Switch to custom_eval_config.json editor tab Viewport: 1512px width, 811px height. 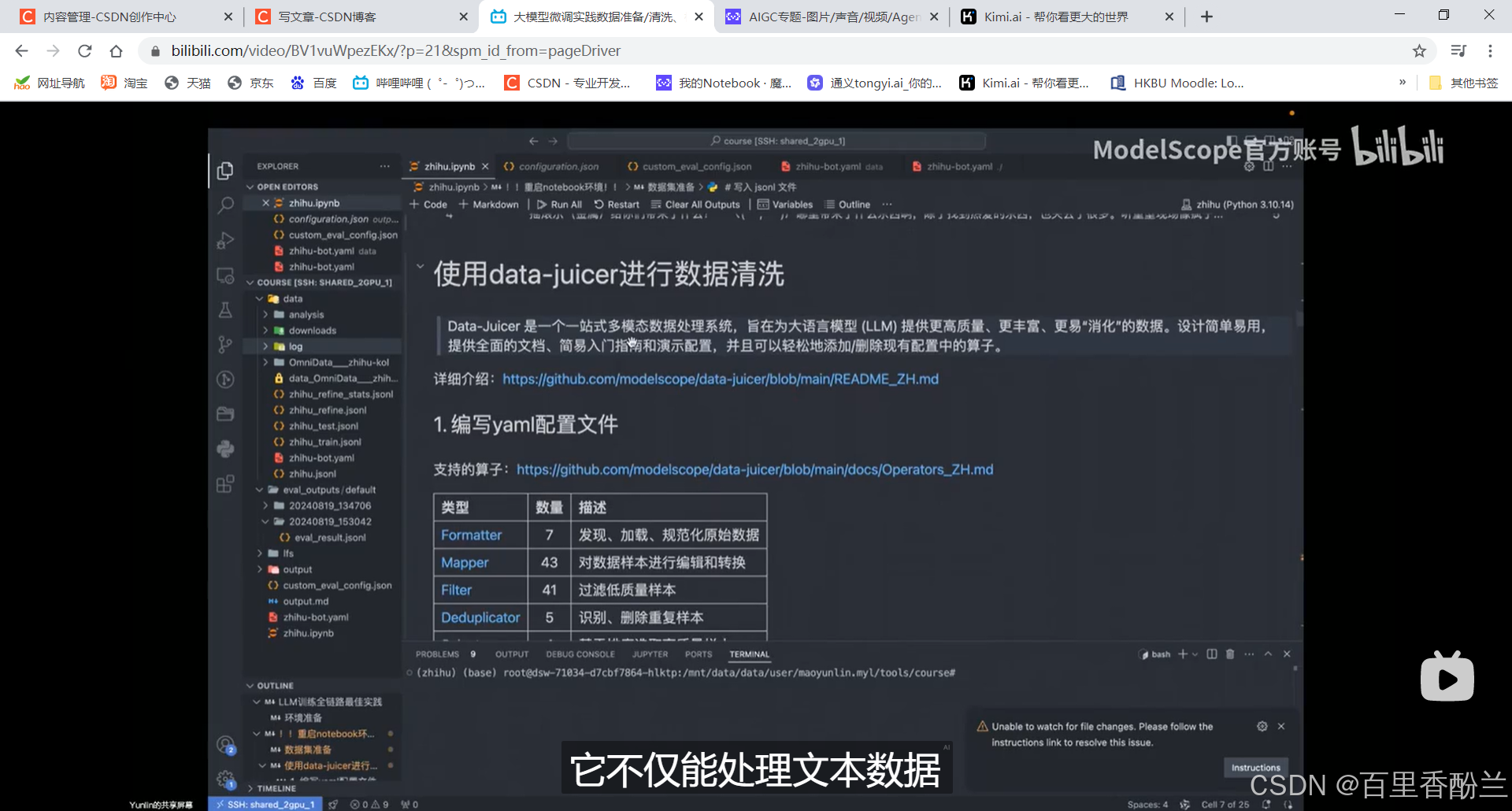(x=689, y=166)
